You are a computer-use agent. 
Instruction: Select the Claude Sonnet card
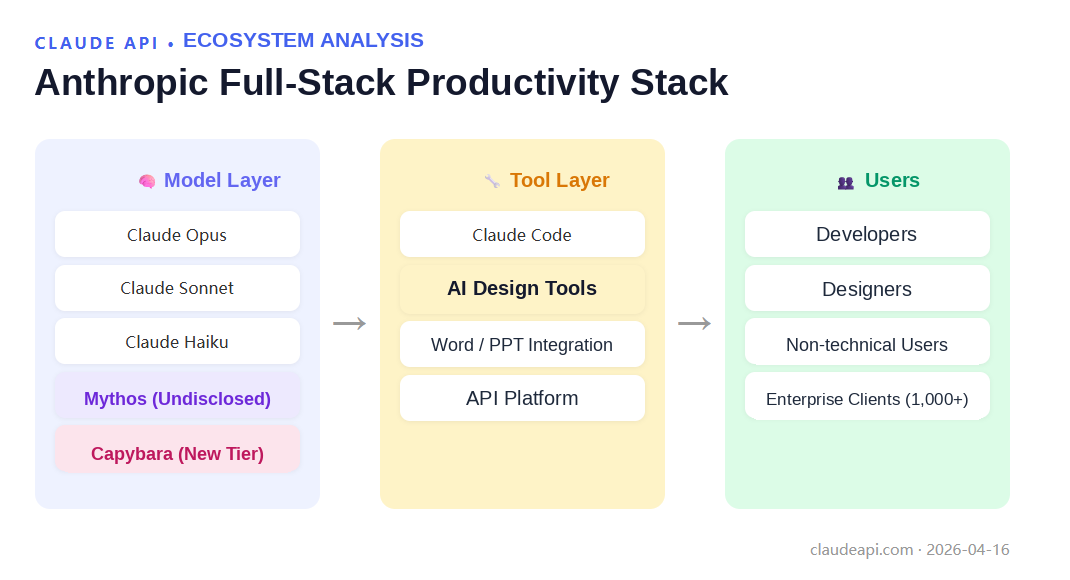tap(177, 288)
